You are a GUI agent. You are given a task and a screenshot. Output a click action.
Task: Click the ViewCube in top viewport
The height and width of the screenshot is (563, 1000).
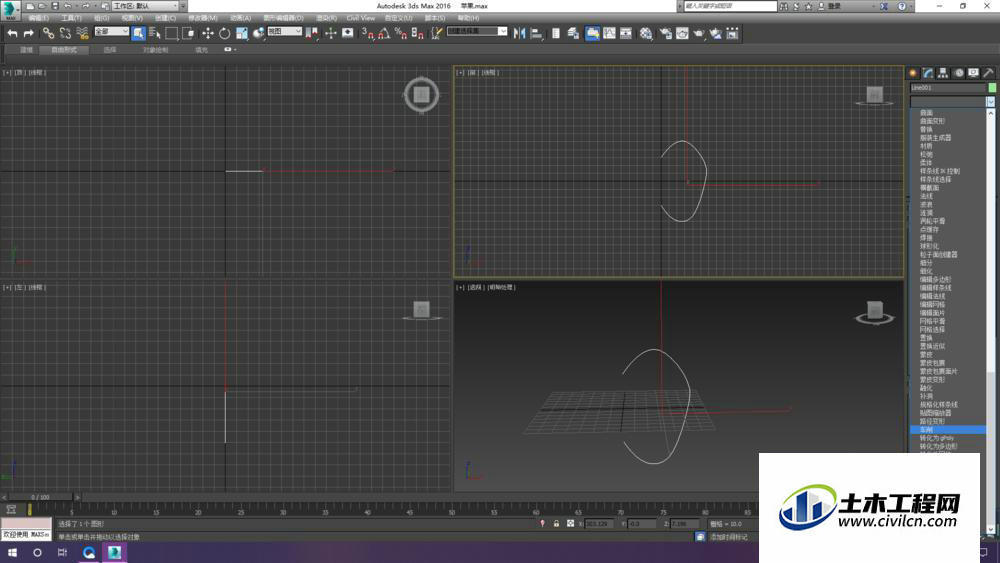[421, 95]
